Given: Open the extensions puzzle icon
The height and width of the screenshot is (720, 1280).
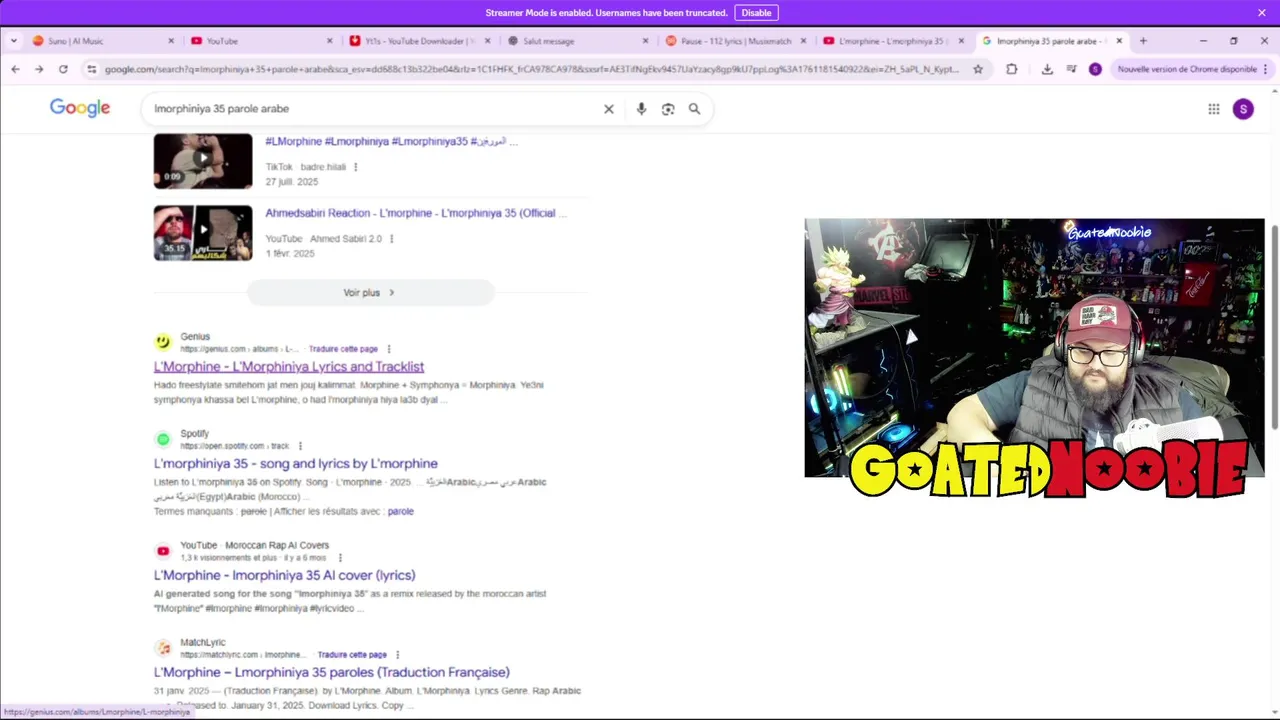Looking at the screenshot, I should click(1012, 69).
